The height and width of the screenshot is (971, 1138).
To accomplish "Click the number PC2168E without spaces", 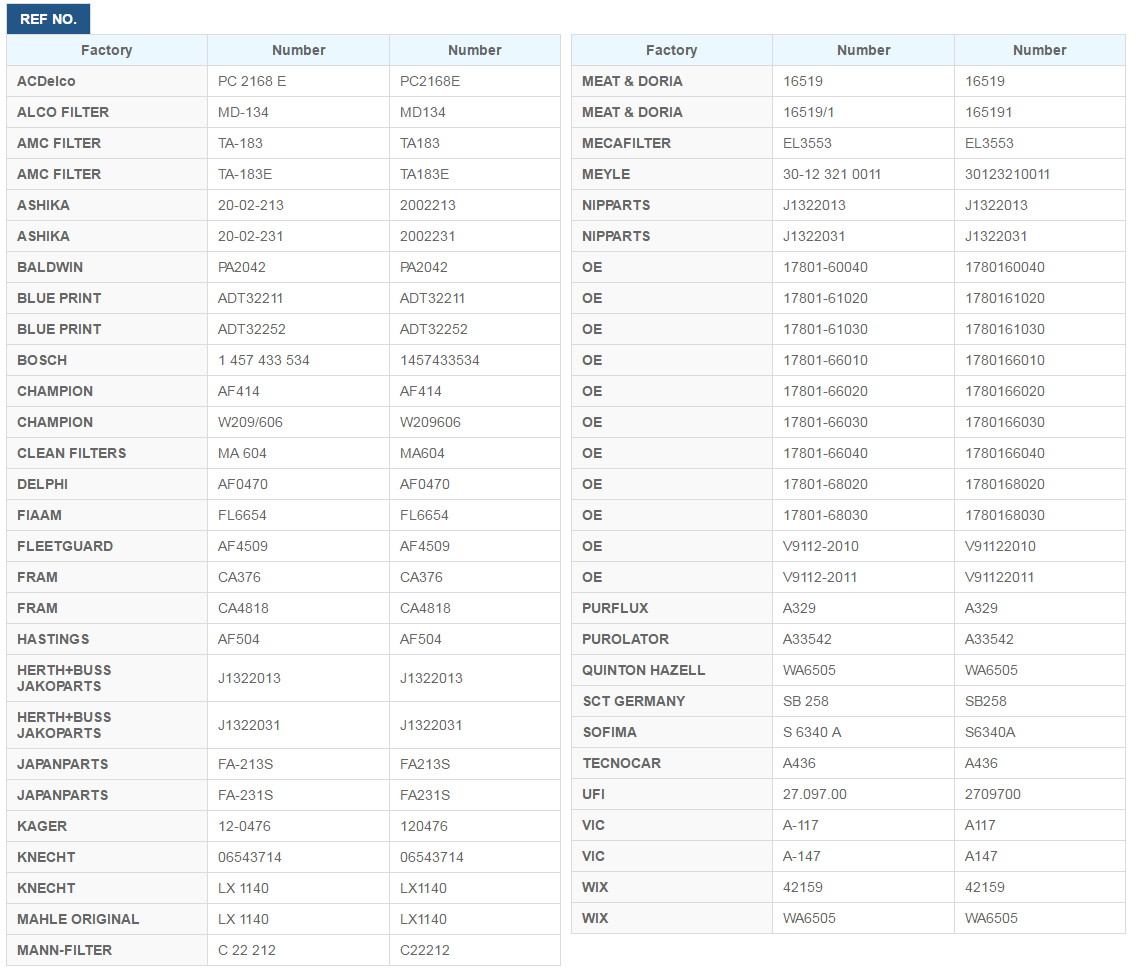I will pos(430,81).
